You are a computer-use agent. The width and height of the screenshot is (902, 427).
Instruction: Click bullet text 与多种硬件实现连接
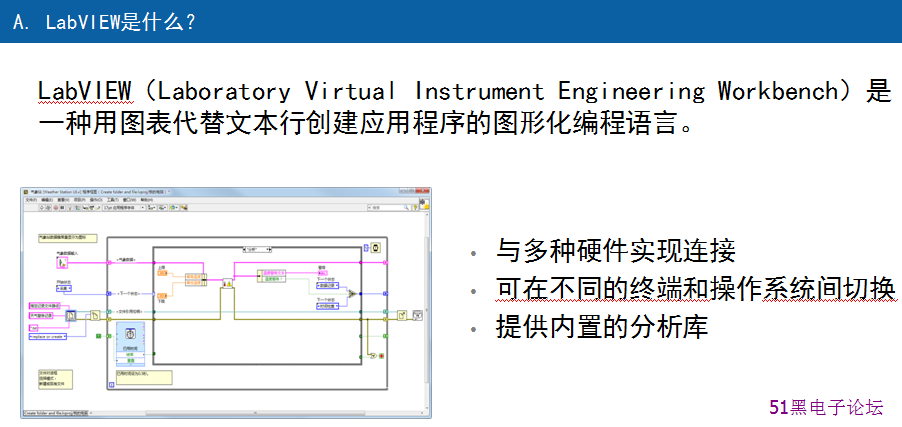[616, 250]
